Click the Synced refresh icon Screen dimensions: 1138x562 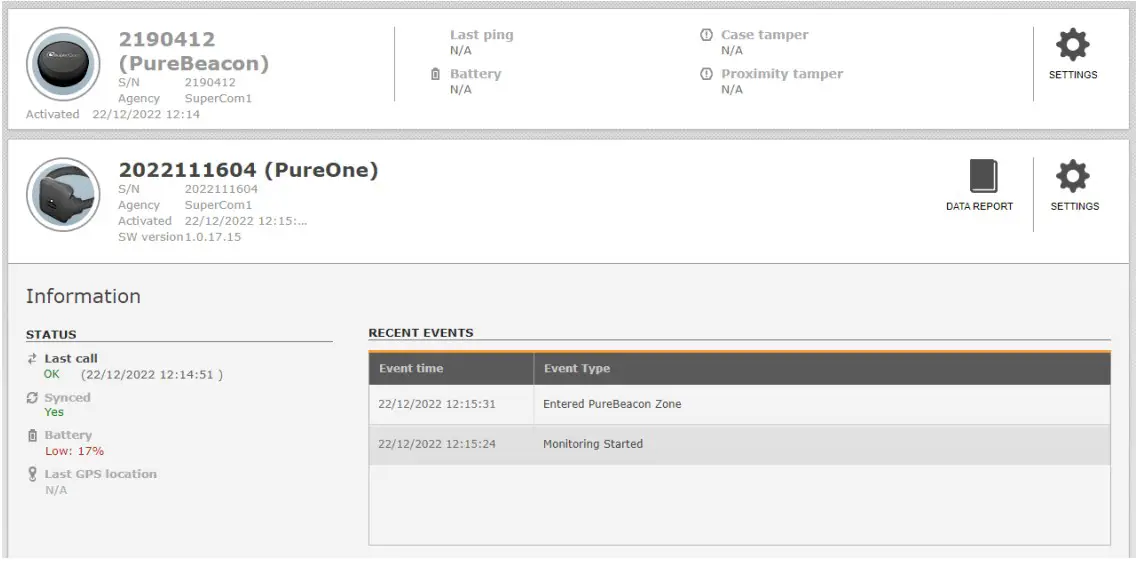click(32, 398)
